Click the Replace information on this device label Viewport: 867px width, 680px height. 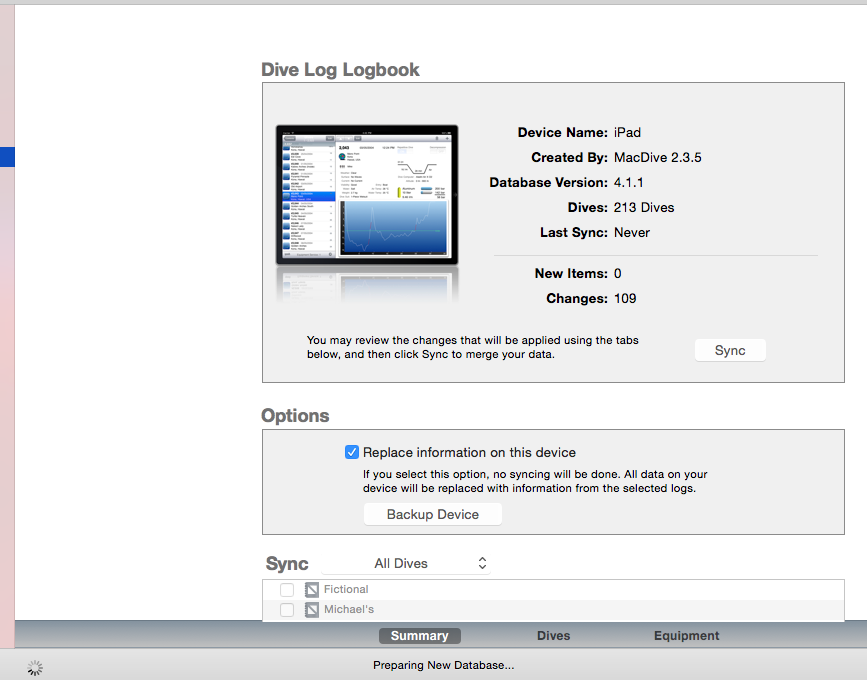pyautogui.click(x=469, y=452)
